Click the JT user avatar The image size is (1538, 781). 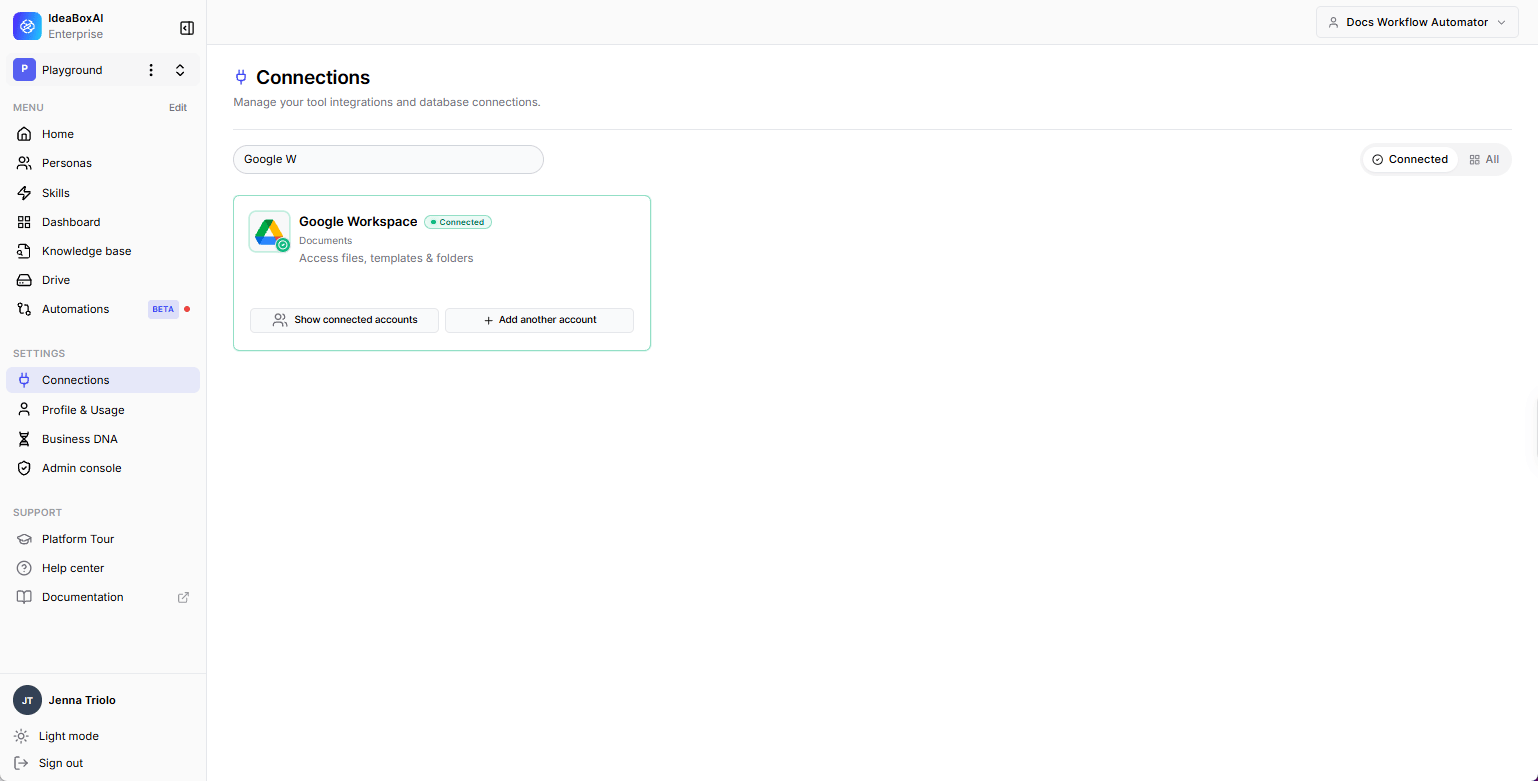(x=27, y=700)
